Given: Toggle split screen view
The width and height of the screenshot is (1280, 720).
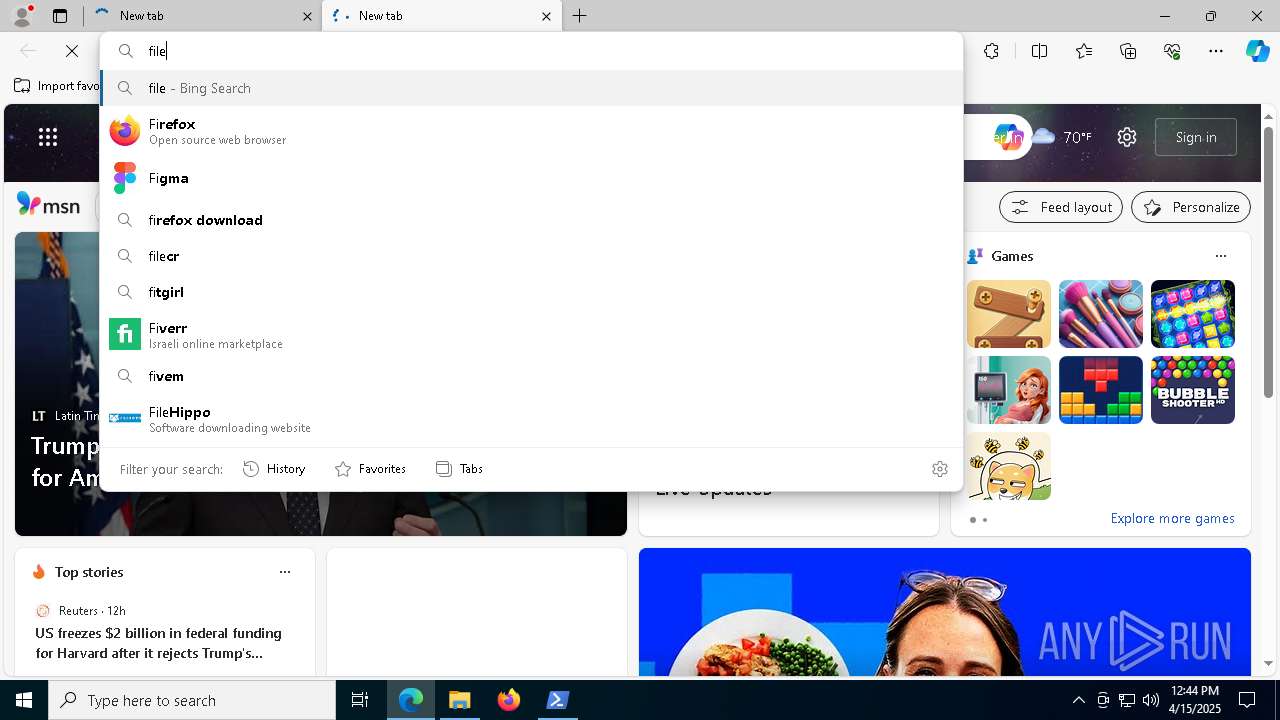Looking at the screenshot, I should [1039, 51].
